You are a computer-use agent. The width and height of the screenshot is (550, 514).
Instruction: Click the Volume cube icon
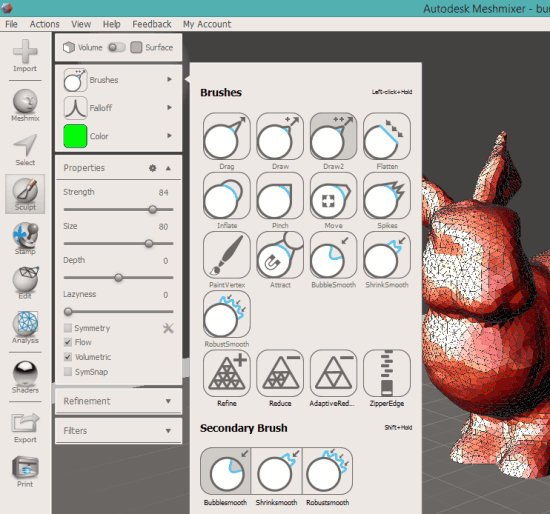click(x=69, y=47)
